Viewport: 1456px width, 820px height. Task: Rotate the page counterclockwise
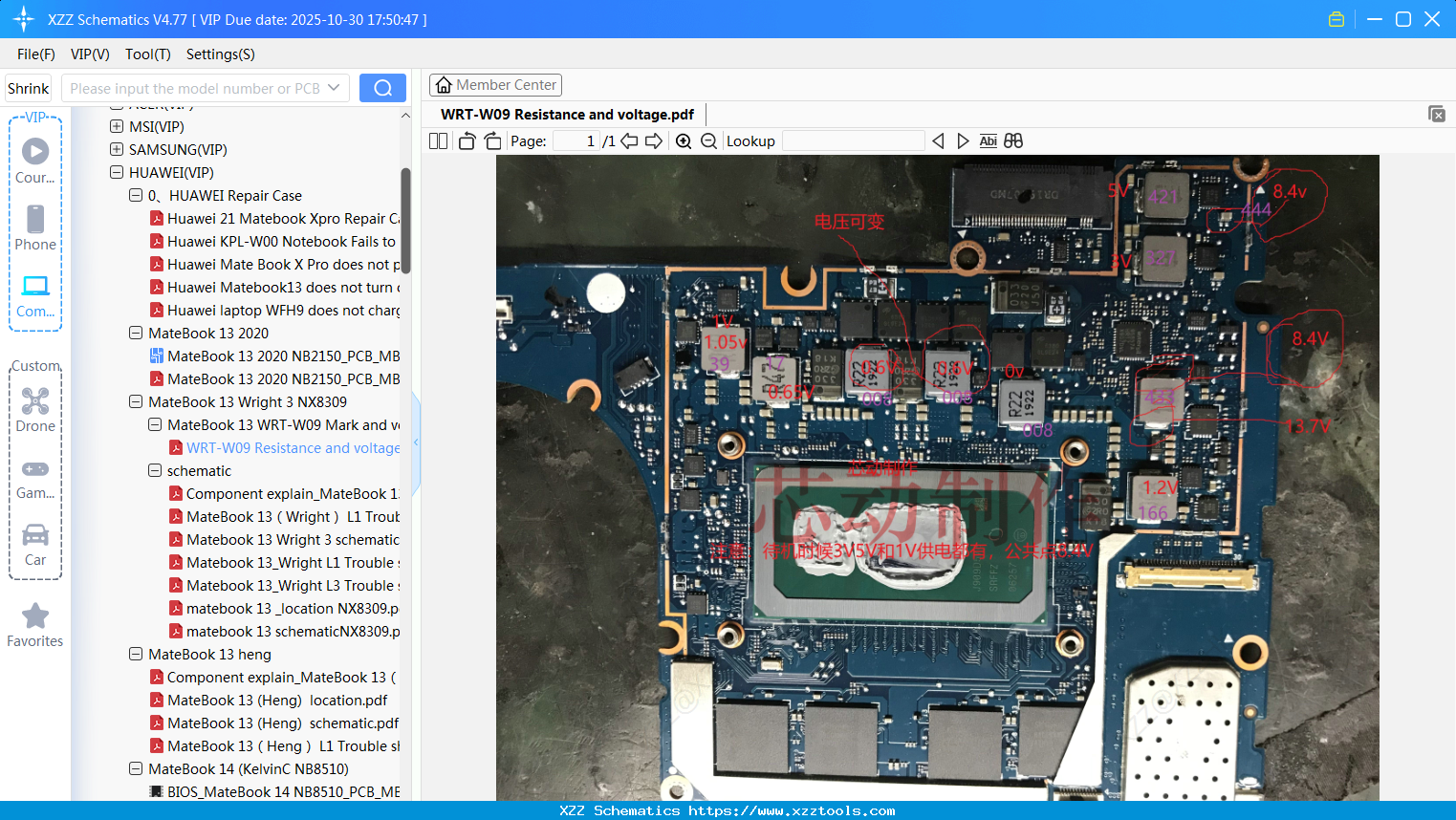pos(467,141)
